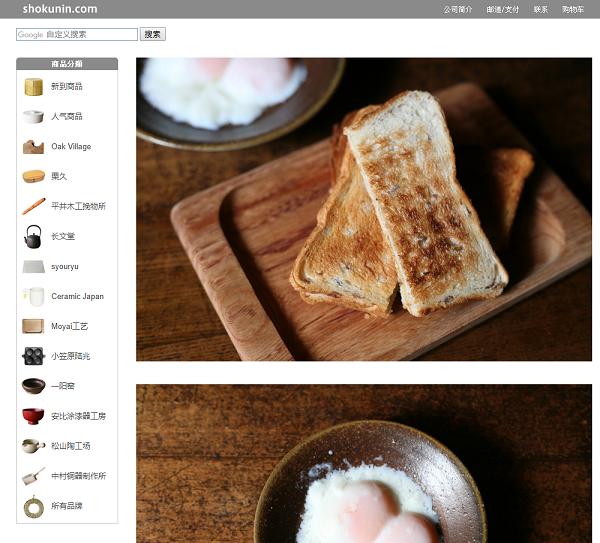Click the wooden tray icon beside Moyai工艺
This screenshot has height=543, width=600.
34,326
